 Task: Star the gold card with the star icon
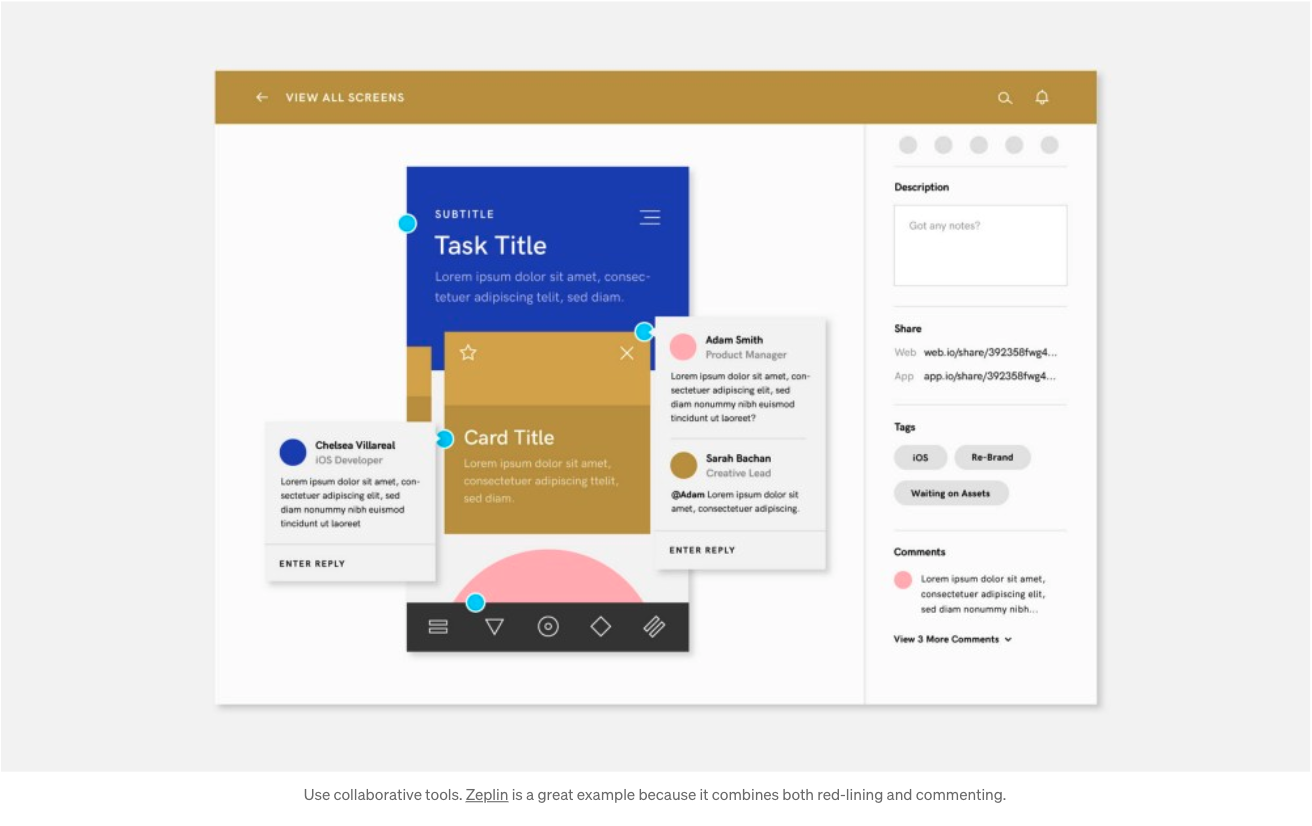click(468, 352)
